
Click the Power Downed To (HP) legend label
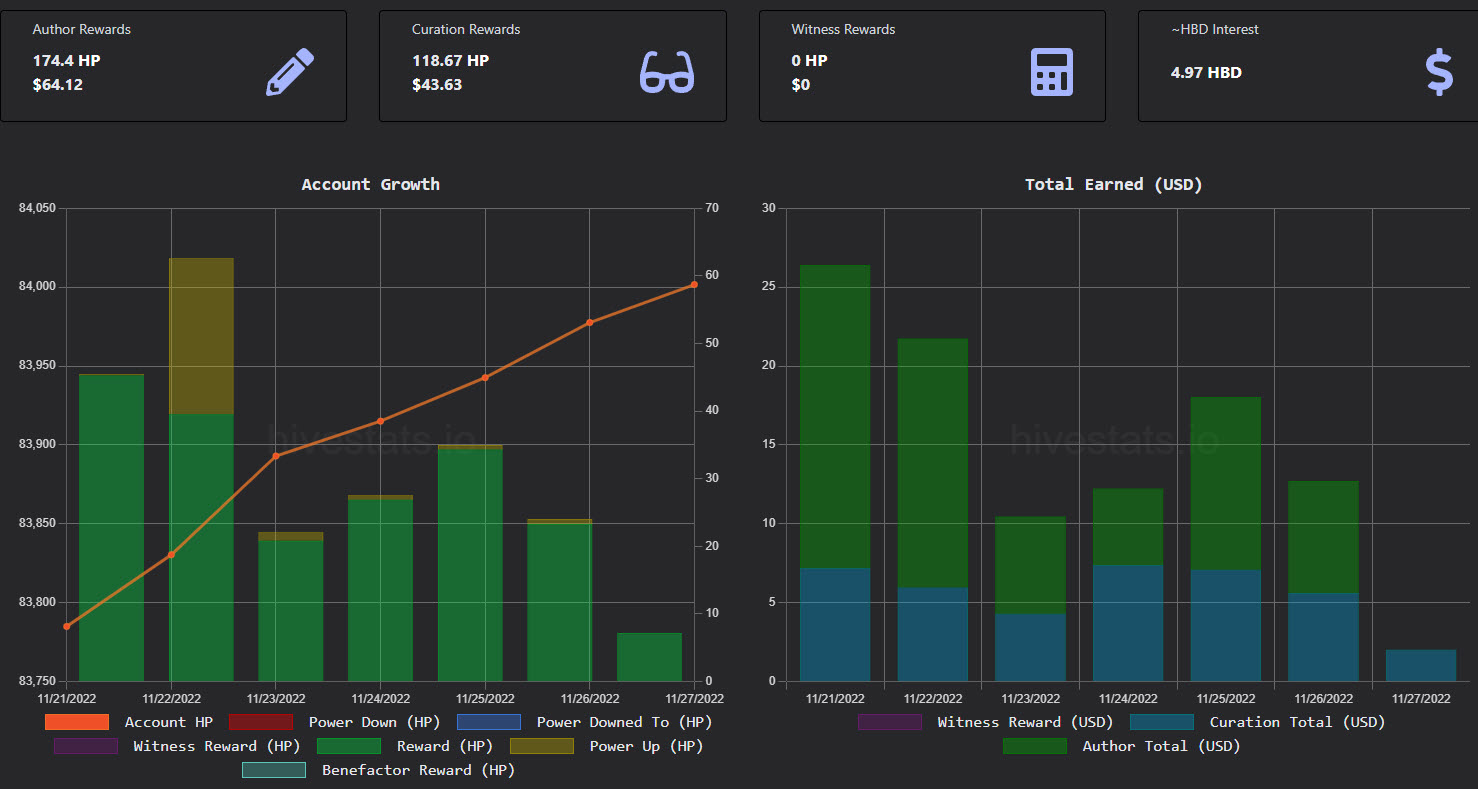[x=625, y=722]
